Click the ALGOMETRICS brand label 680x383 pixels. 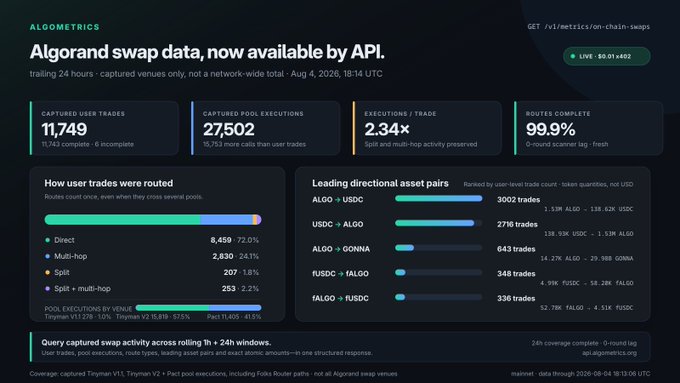65,27
